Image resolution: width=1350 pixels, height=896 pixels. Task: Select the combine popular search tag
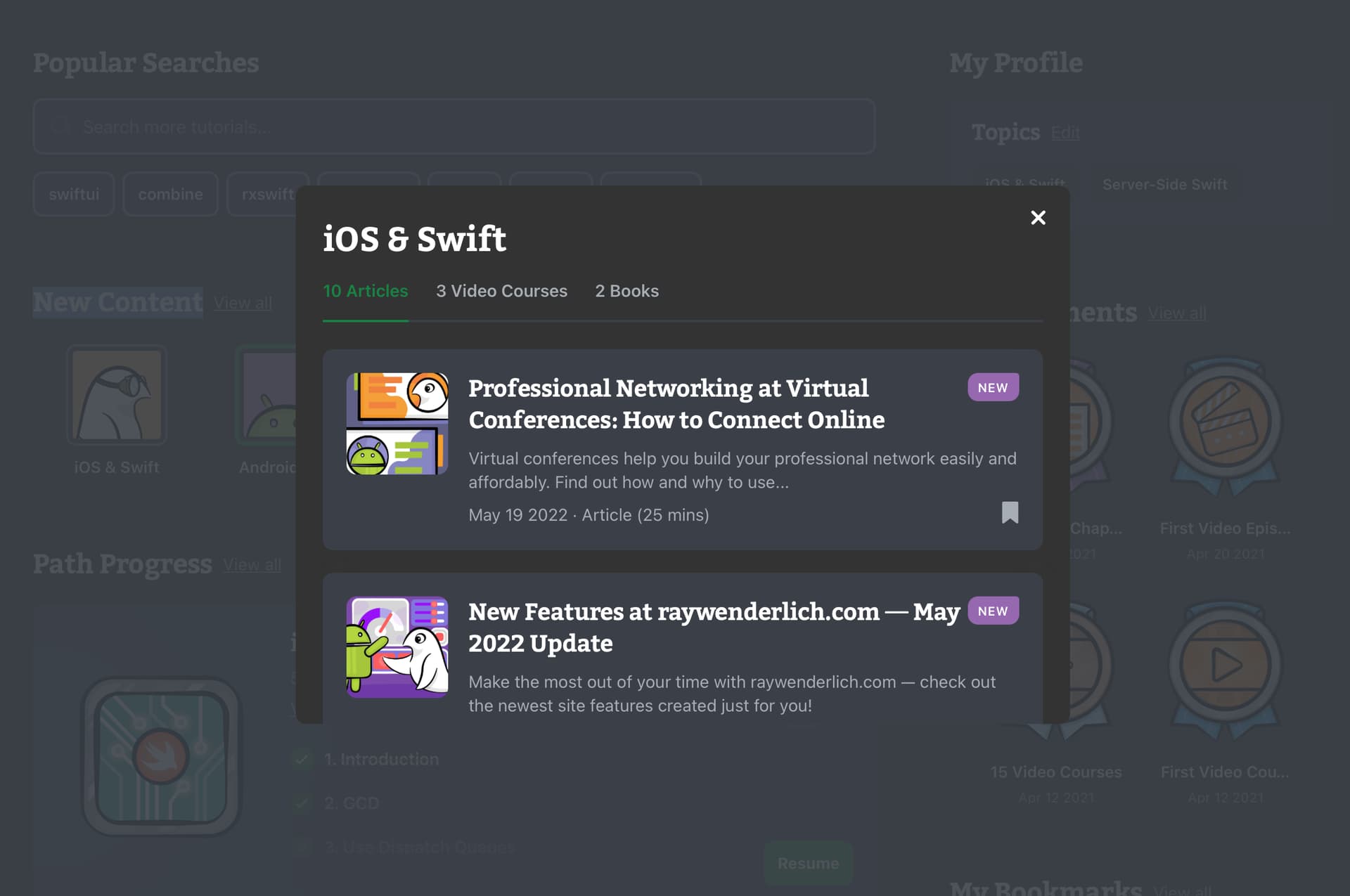(x=170, y=194)
